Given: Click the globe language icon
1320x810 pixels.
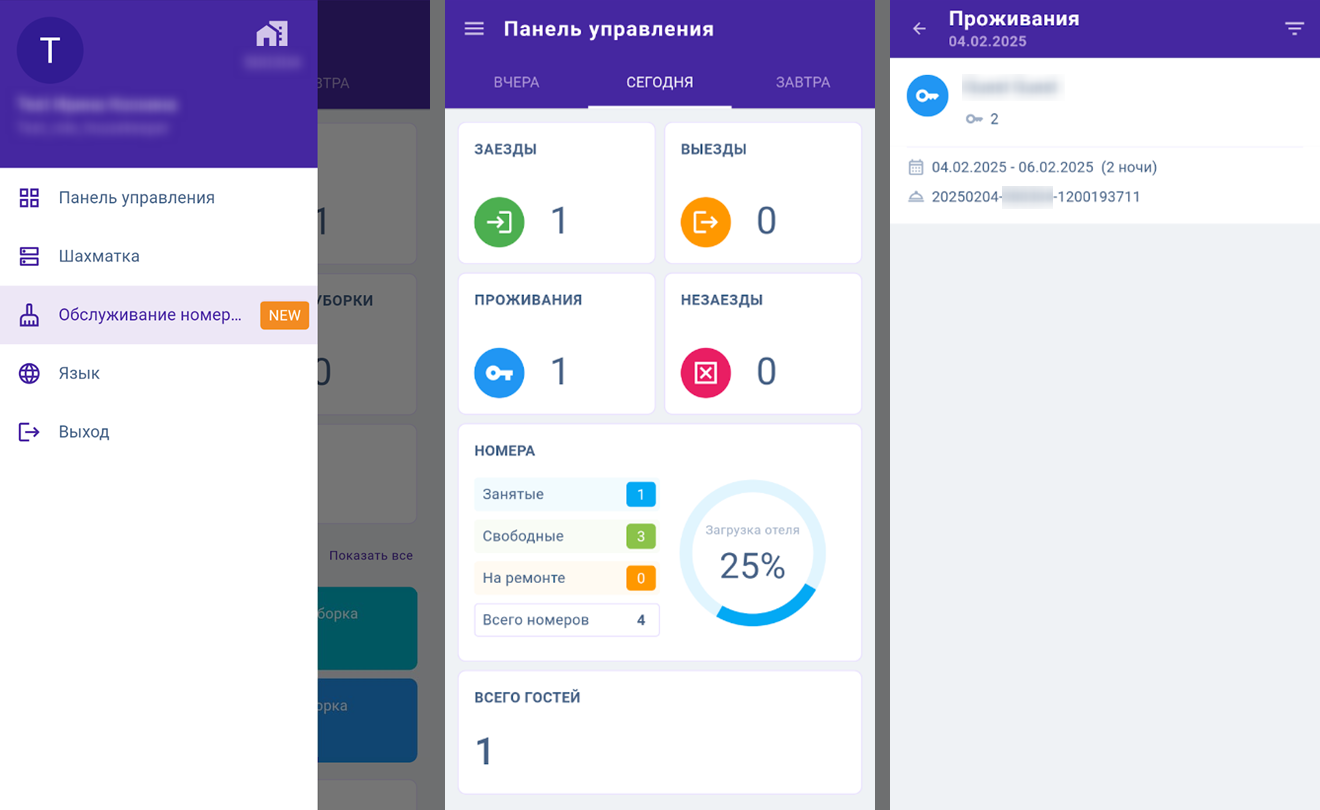Looking at the screenshot, I should [29, 373].
